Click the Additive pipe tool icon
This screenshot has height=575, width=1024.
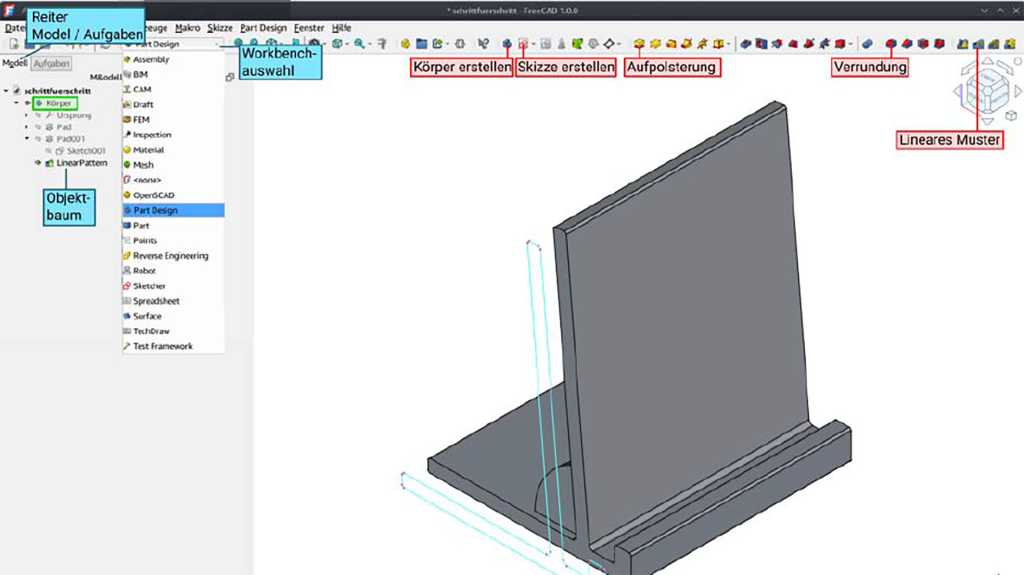pyautogui.click(x=686, y=44)
